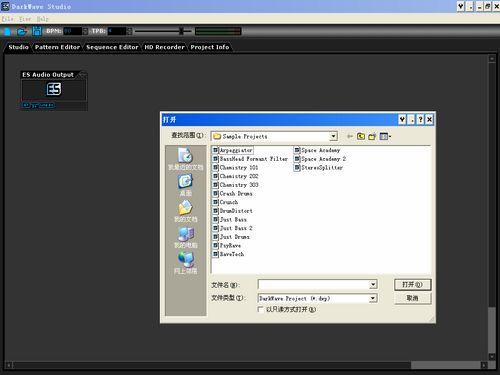Viewport: 500px width, 375px height.
Task: Open the View menu
Action: point(25,19)
